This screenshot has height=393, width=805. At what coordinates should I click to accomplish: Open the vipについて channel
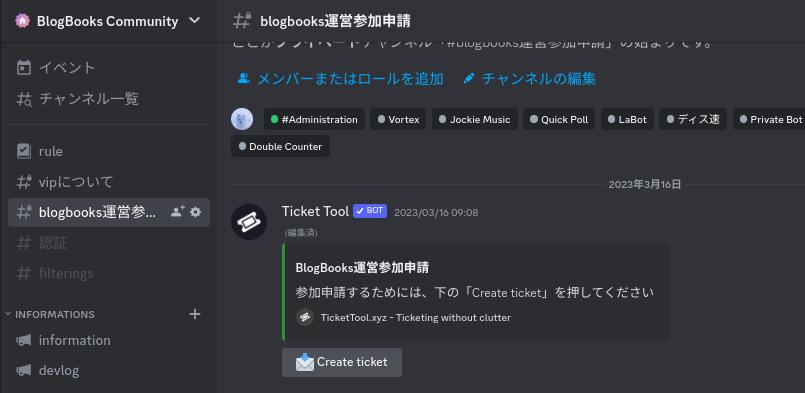(x=109, y=182)
